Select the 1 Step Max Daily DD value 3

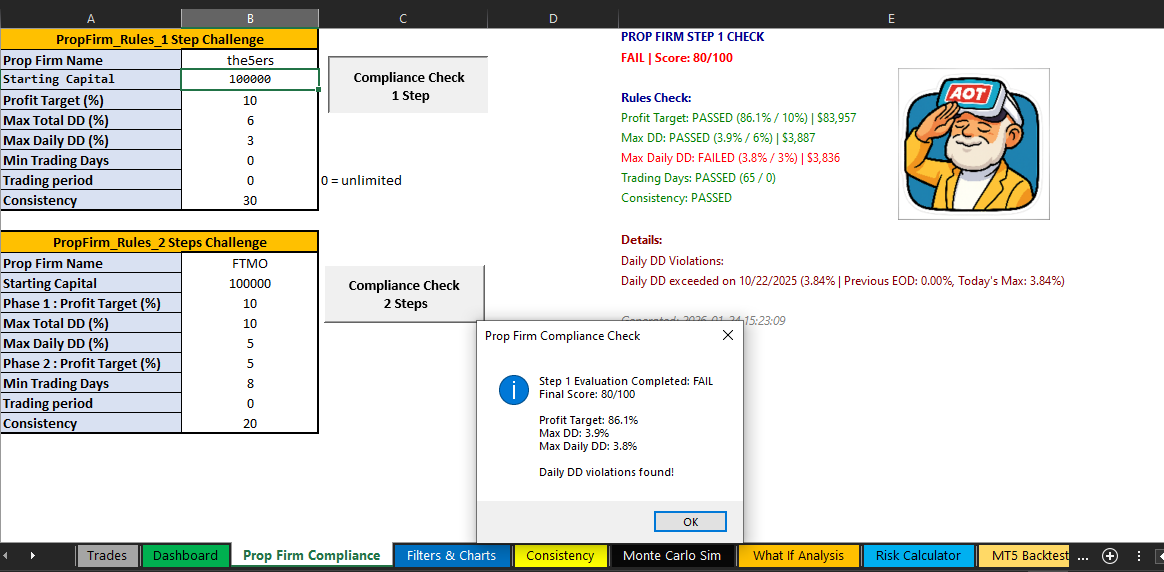coord(250,140)
